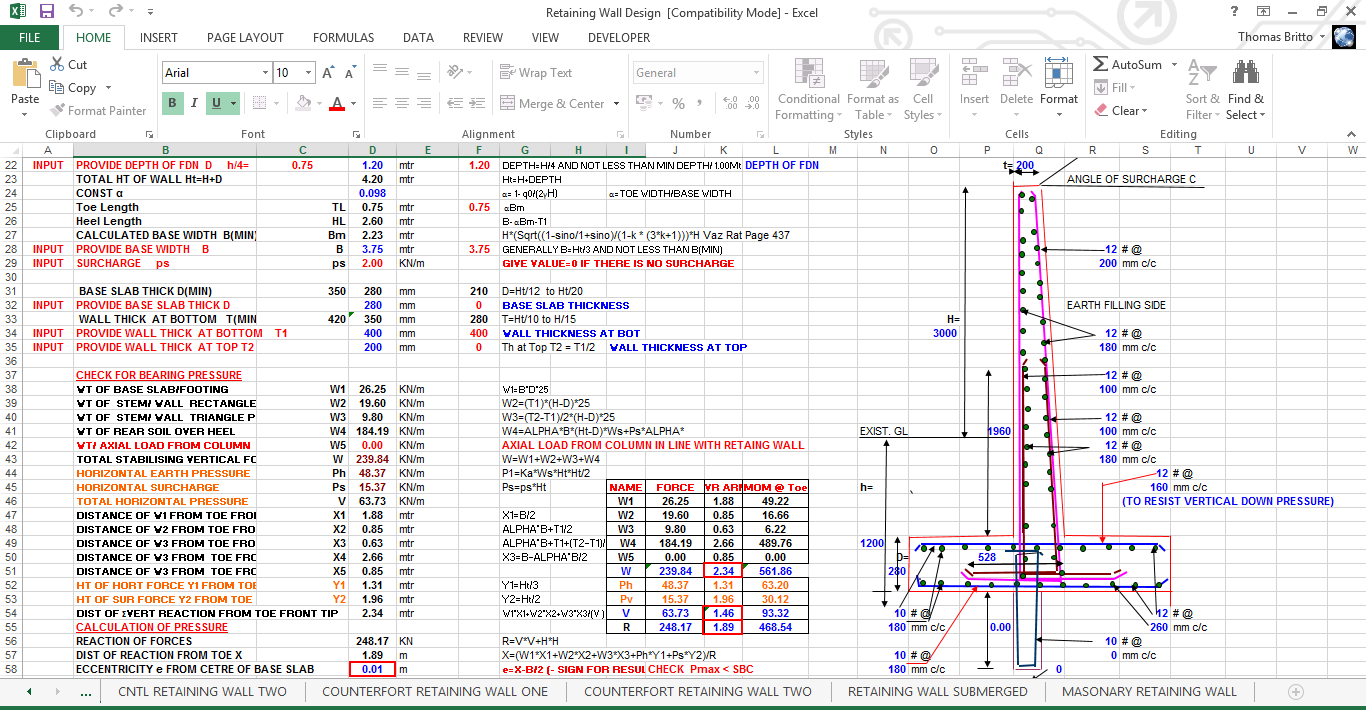Open Cell Styles gallery
Viewport: 1366px width, 710px height.
[x=923, y=88]
